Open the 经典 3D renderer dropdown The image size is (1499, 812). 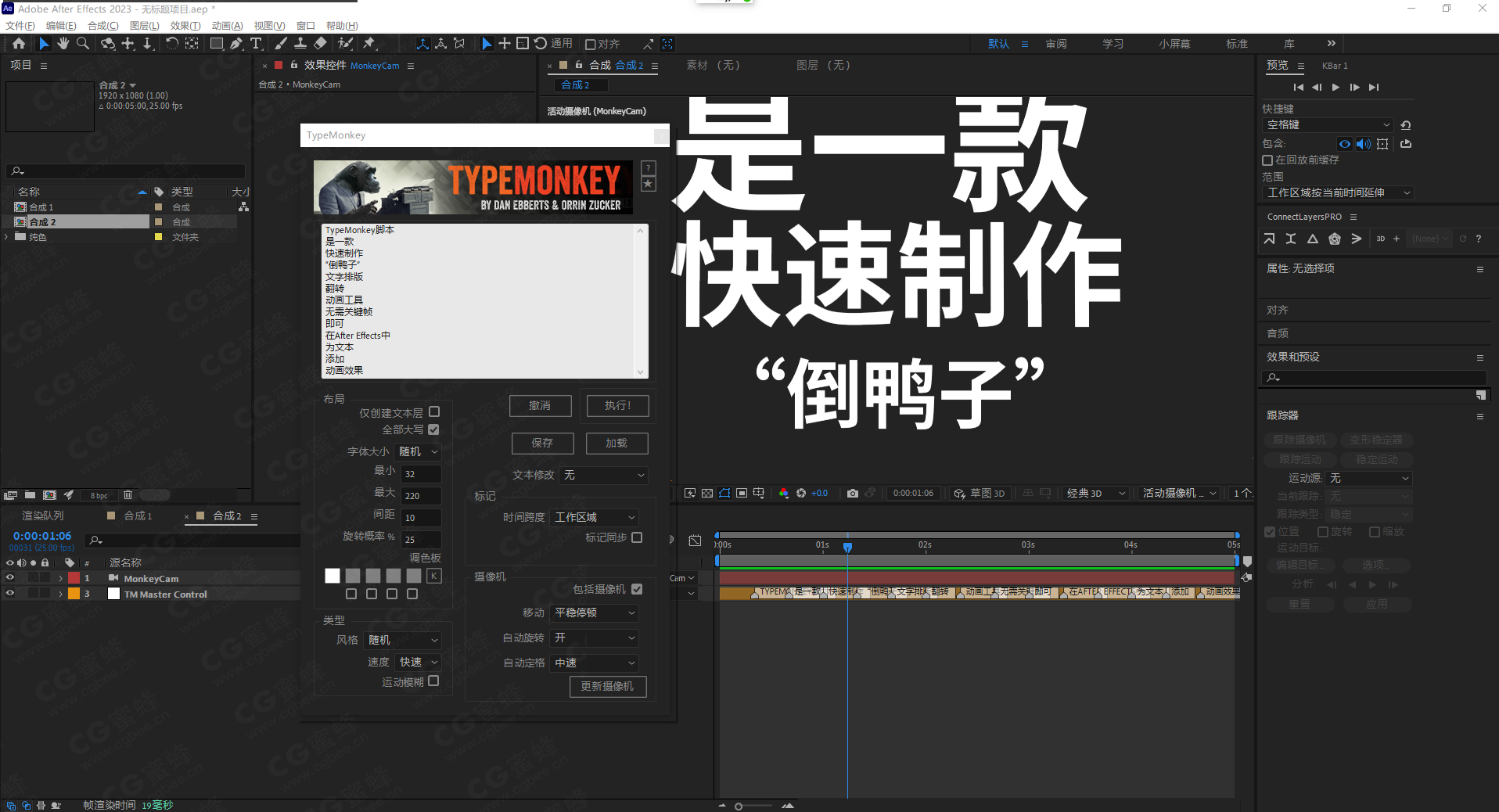pyautogui.click(x=1095, y=493)
